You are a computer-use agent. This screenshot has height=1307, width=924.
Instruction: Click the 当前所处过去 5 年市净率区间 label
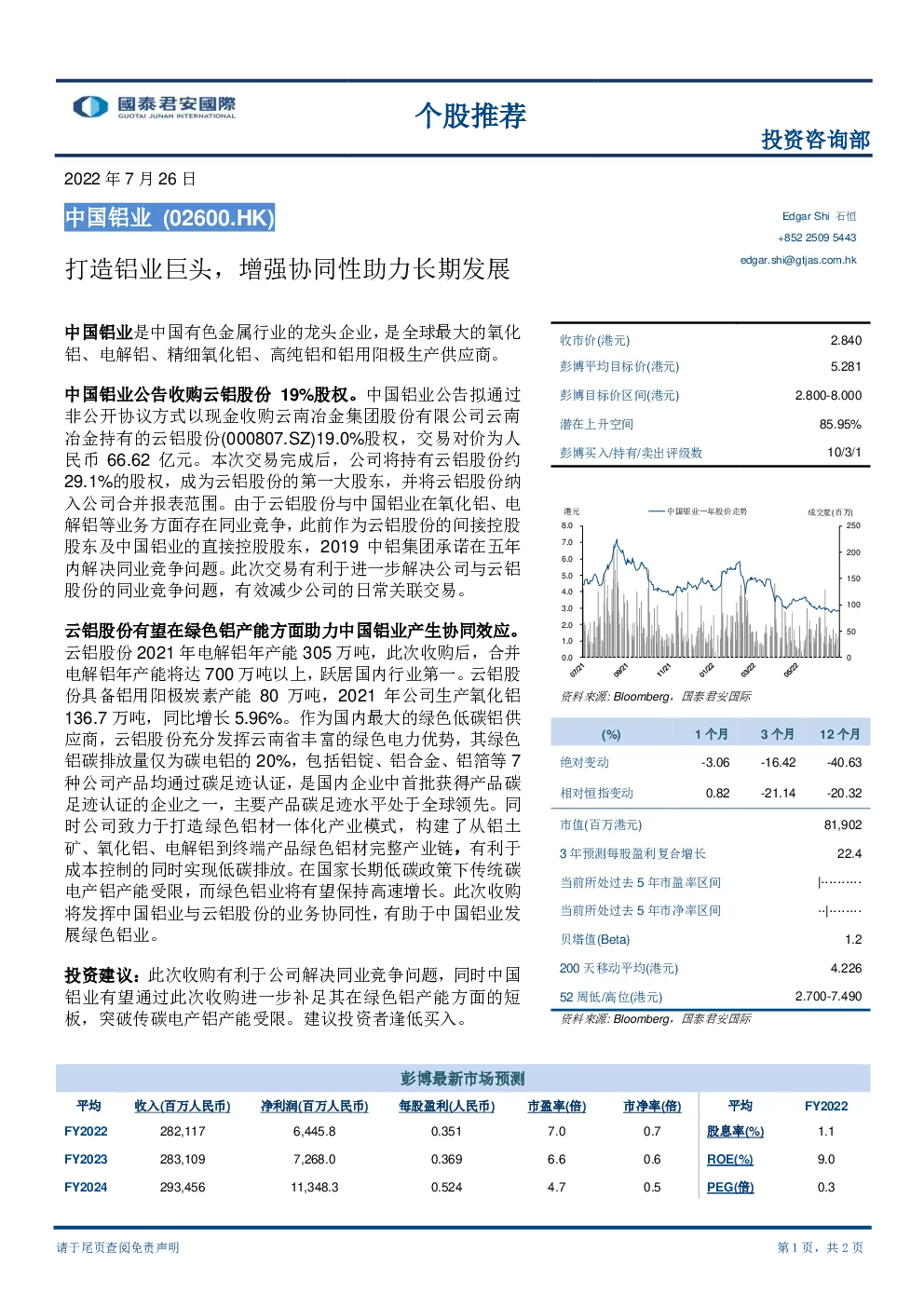640,911
